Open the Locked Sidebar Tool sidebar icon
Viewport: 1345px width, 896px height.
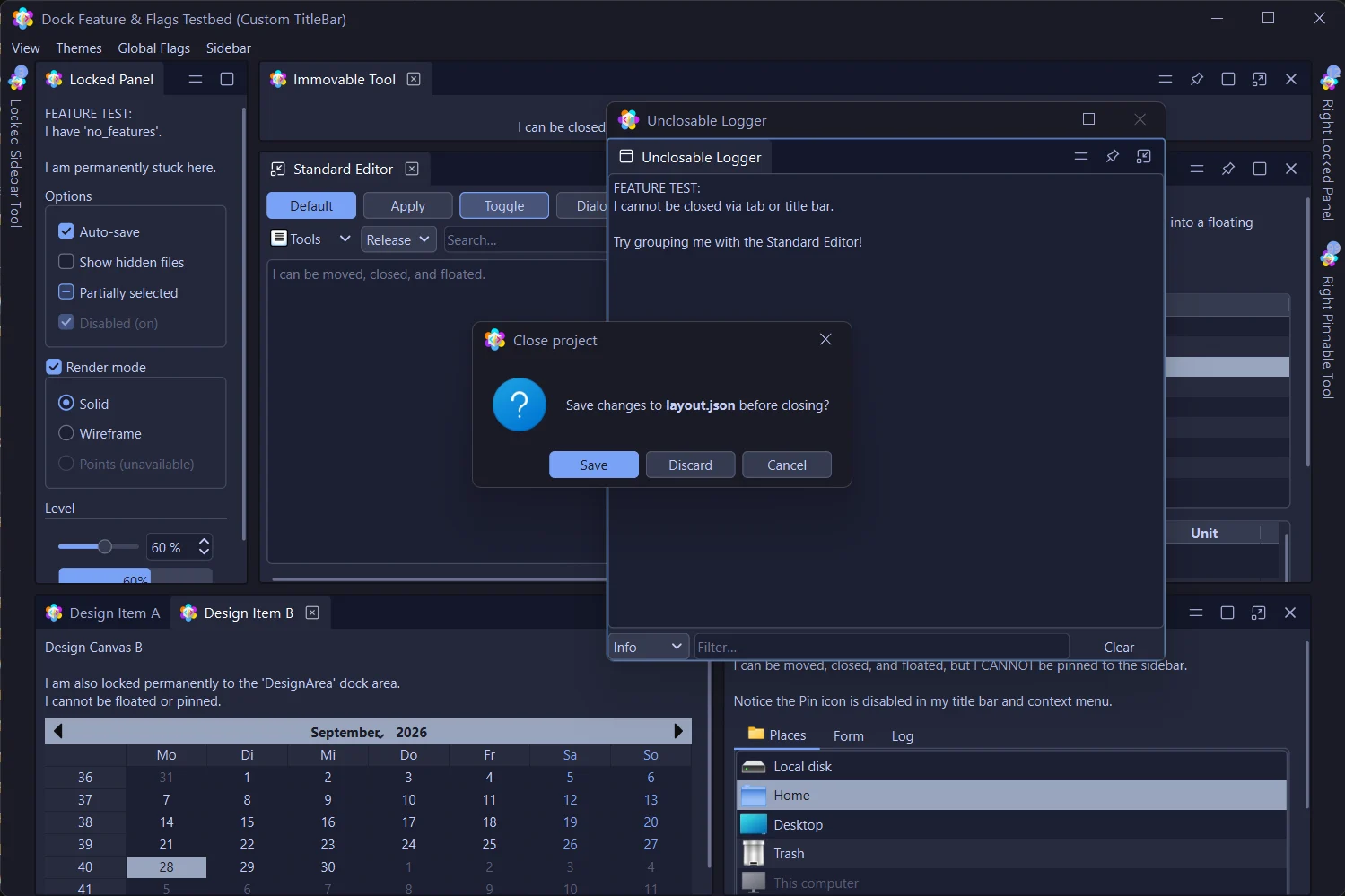[x=18, y=78]
